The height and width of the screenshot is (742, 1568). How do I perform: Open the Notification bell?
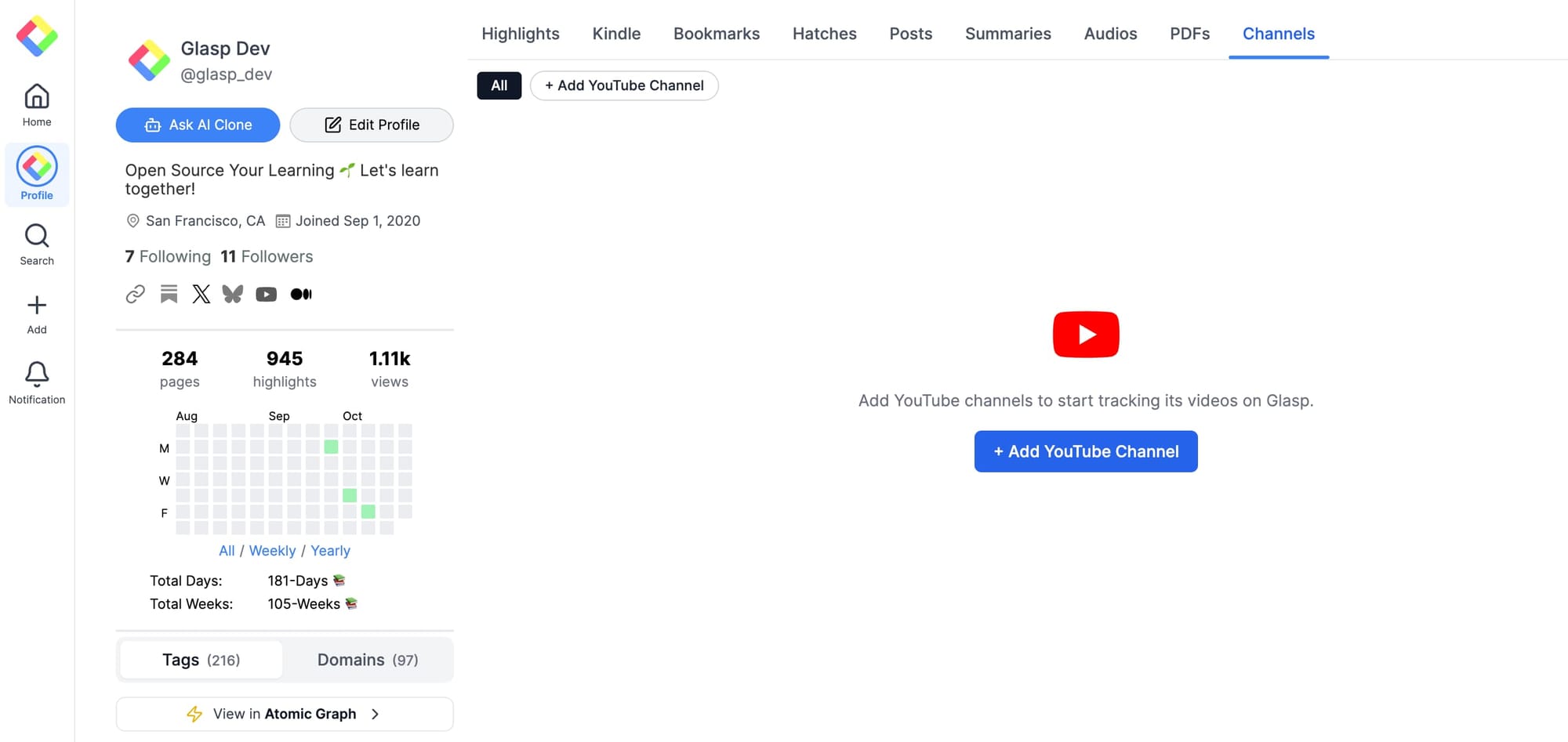[37, 382]
